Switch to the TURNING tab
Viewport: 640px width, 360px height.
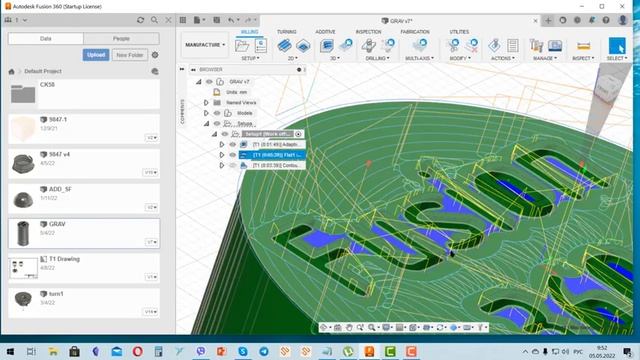[x=287, y=32]
